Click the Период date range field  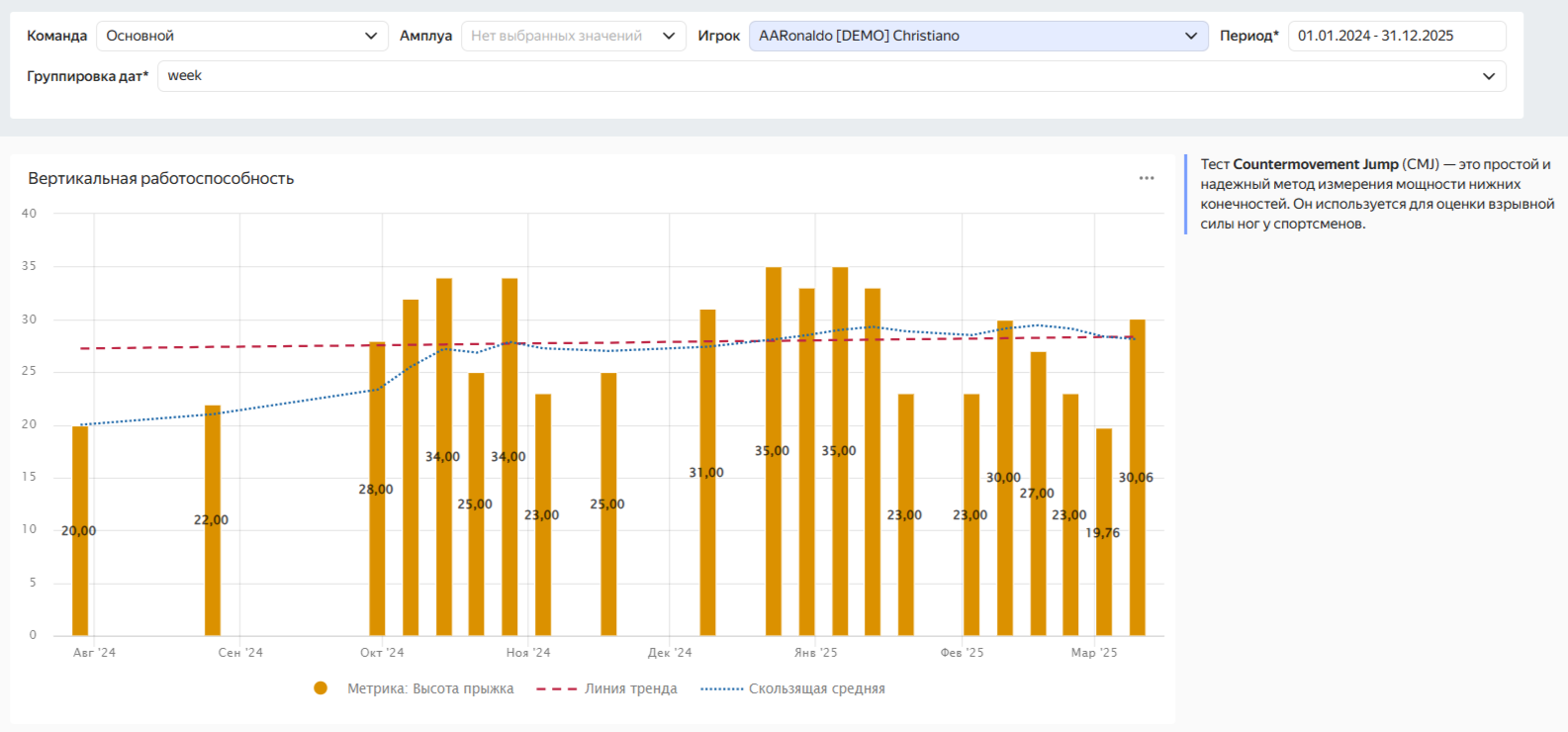click(x=1397, y=36)
